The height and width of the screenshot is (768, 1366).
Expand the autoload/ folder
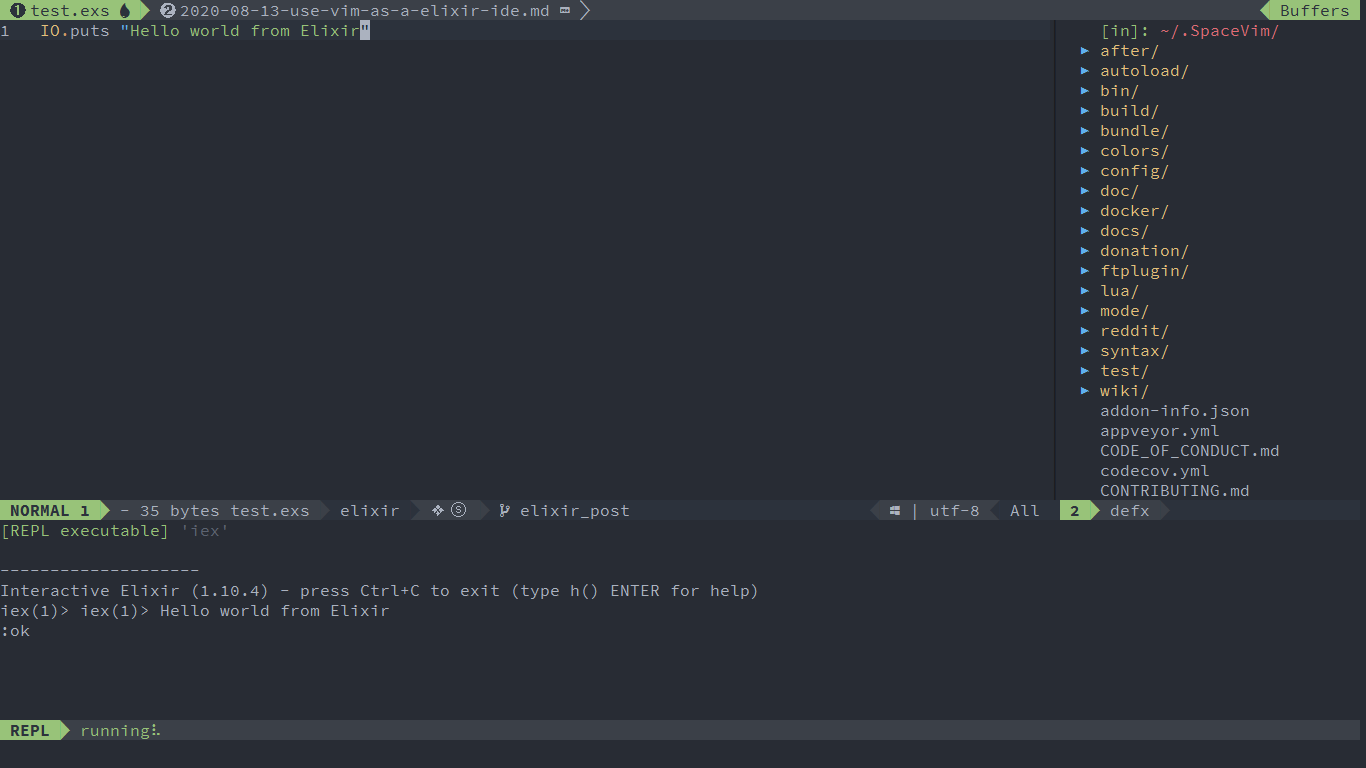pyautogui.click(x=1144, y=71)
